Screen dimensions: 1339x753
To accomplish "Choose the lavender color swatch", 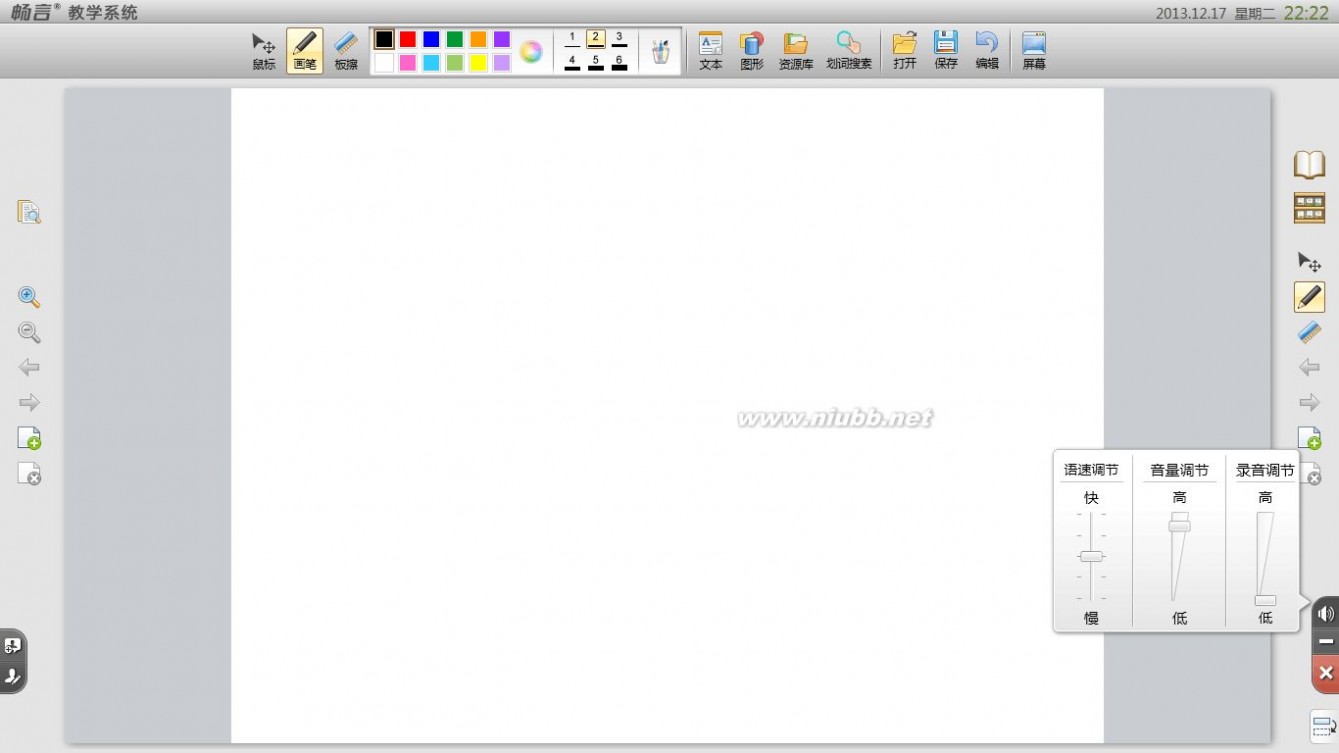I will (x=502, y=63).
